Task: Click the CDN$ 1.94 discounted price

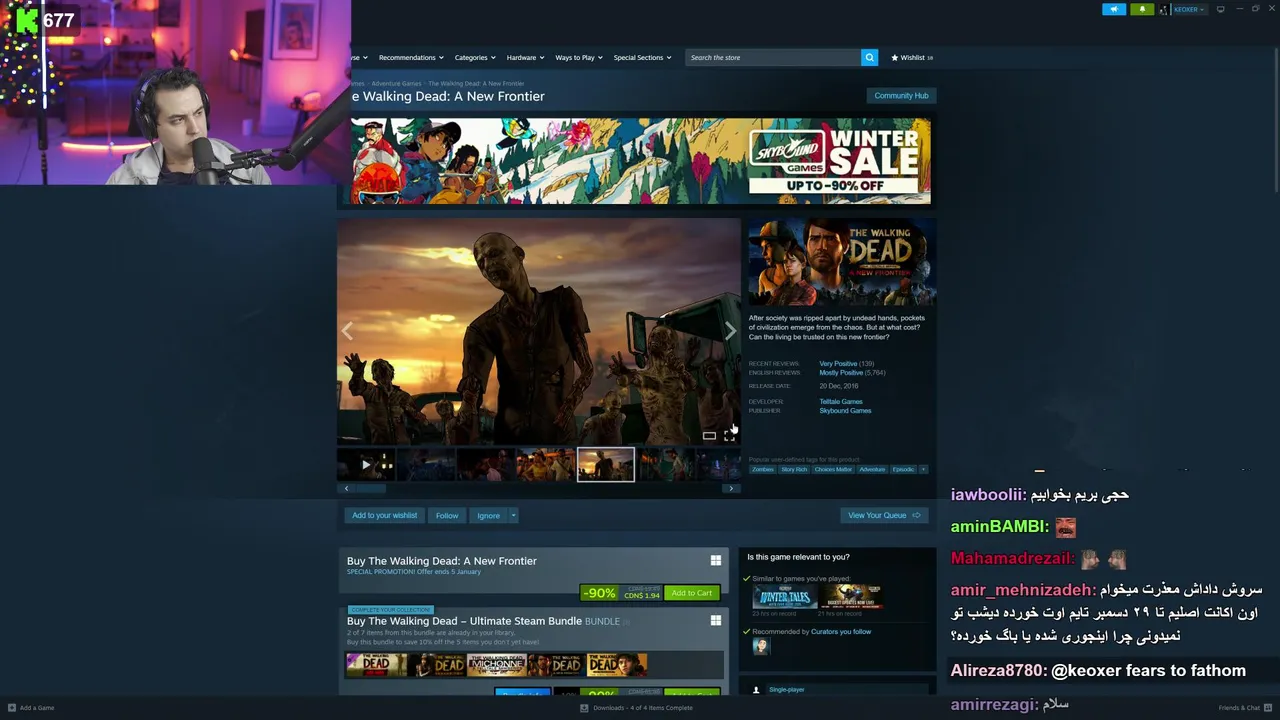Action: [641, 596]
